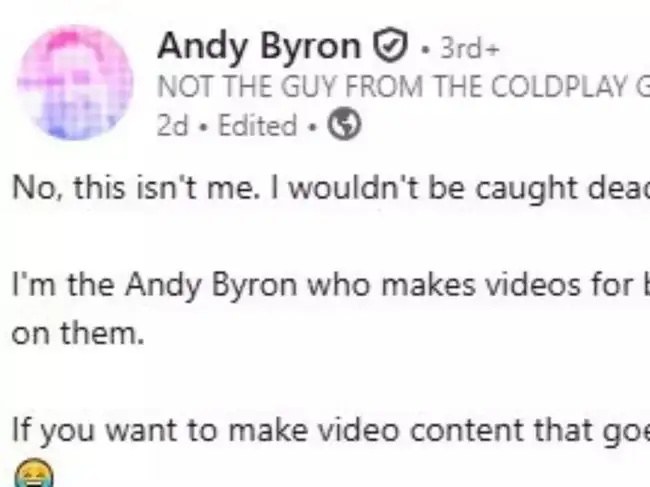Click the words "on them."
The image size is (650, 487).
(x=78, y=333)
